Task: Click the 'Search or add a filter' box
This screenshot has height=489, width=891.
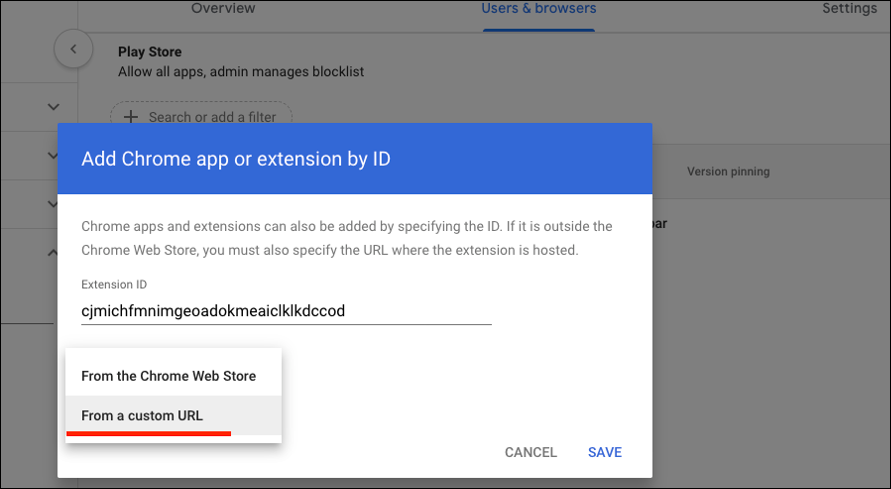Action: click(x=212, y=117)
